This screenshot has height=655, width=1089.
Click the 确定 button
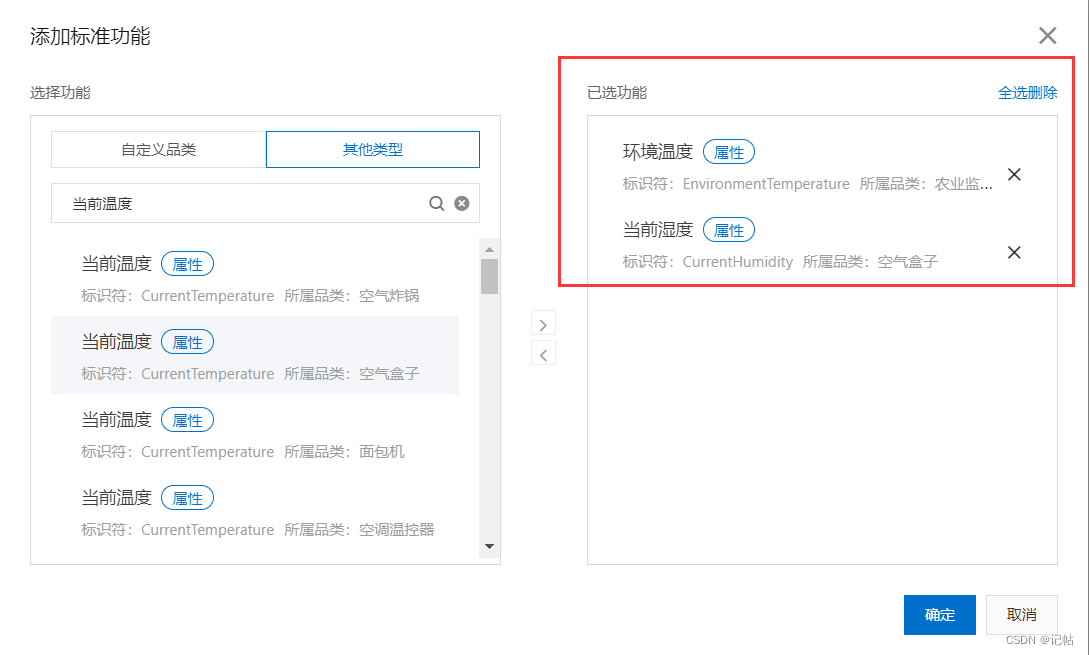point(939,615)
